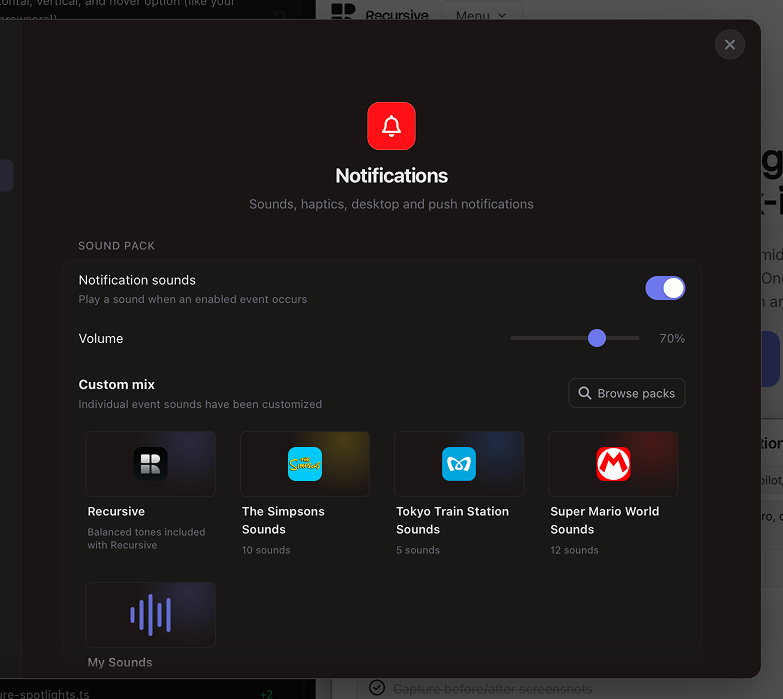783x699 pixels.
Task: Click the Recursive logo in the background window
Action: tap(343, 11)
